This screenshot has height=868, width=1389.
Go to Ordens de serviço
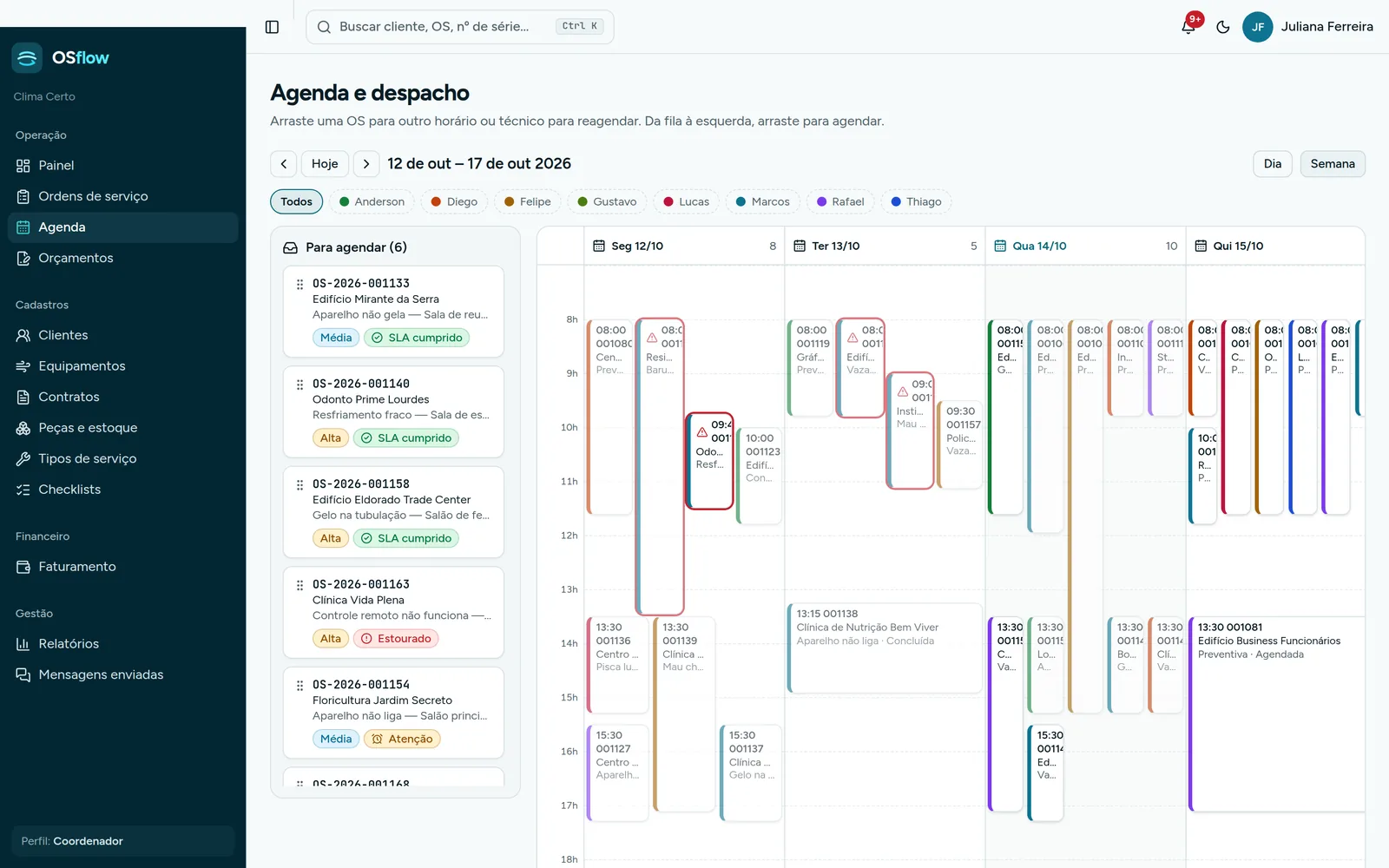122,196
